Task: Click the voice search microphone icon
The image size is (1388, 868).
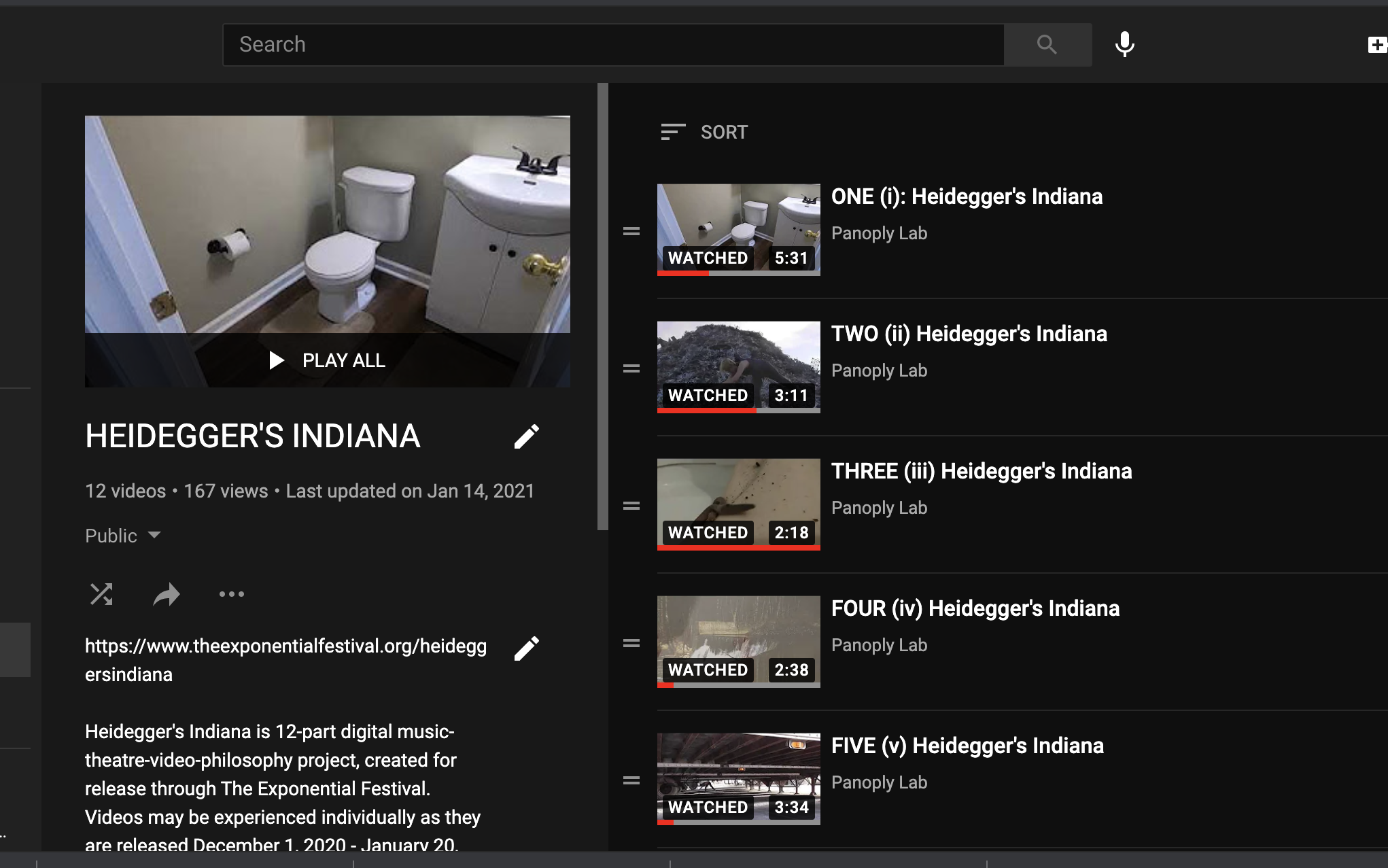Action: [x=1124, y=45]
